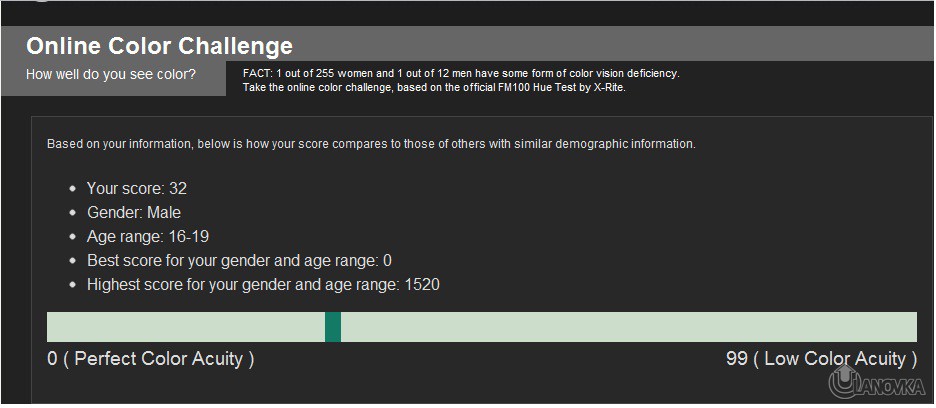The height and width of the screenshot is (408, 936).
Task: Click the Online Color Challenge heading
Action: tap(159, 46)
